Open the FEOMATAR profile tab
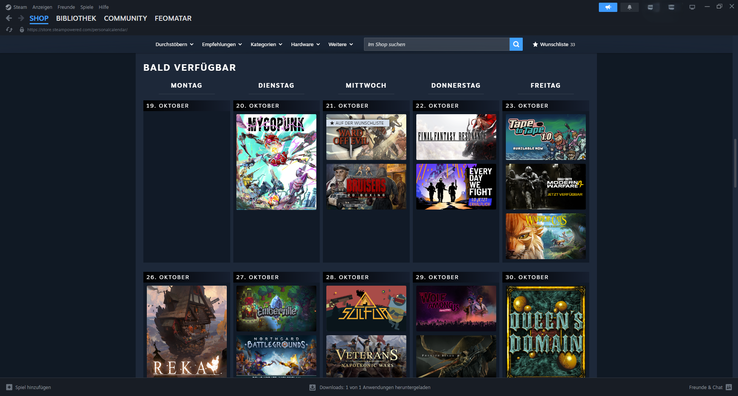Viewport: 738px width, 396px height. 173,18
